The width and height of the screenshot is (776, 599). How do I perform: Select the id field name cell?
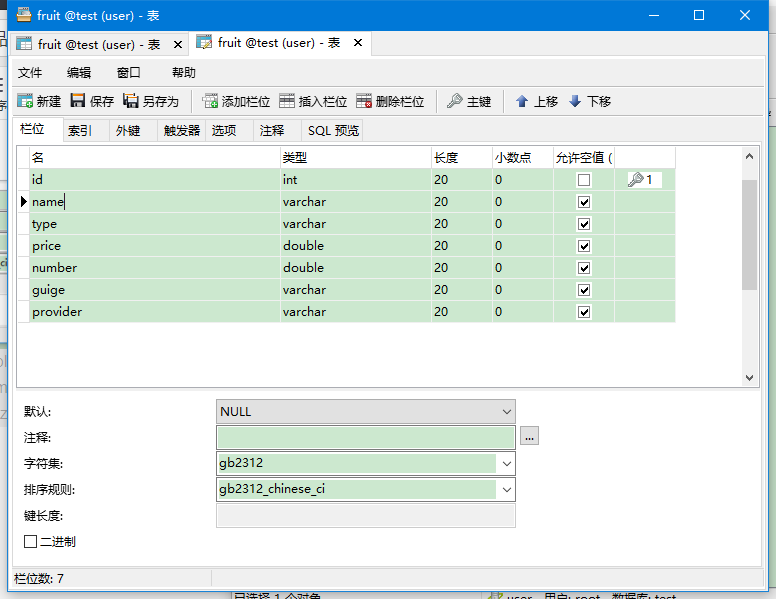point(154,180)
